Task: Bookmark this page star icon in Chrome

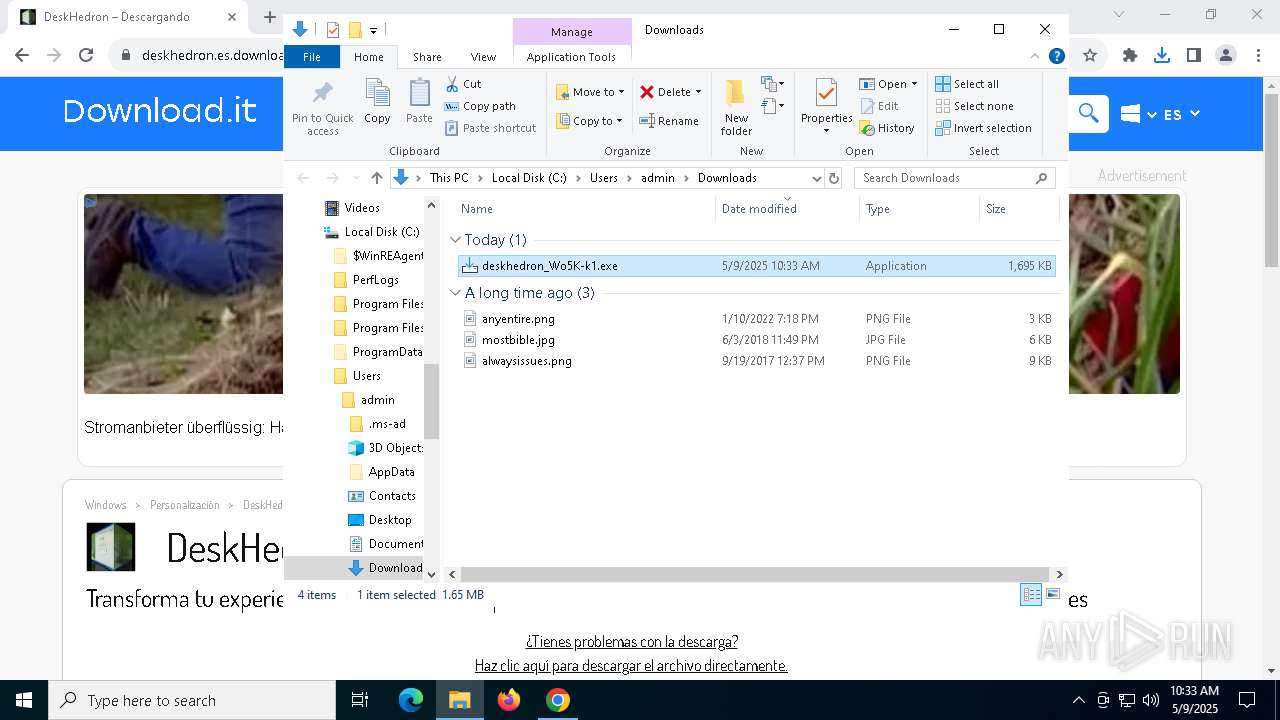Action: [x=1090, y=55]
